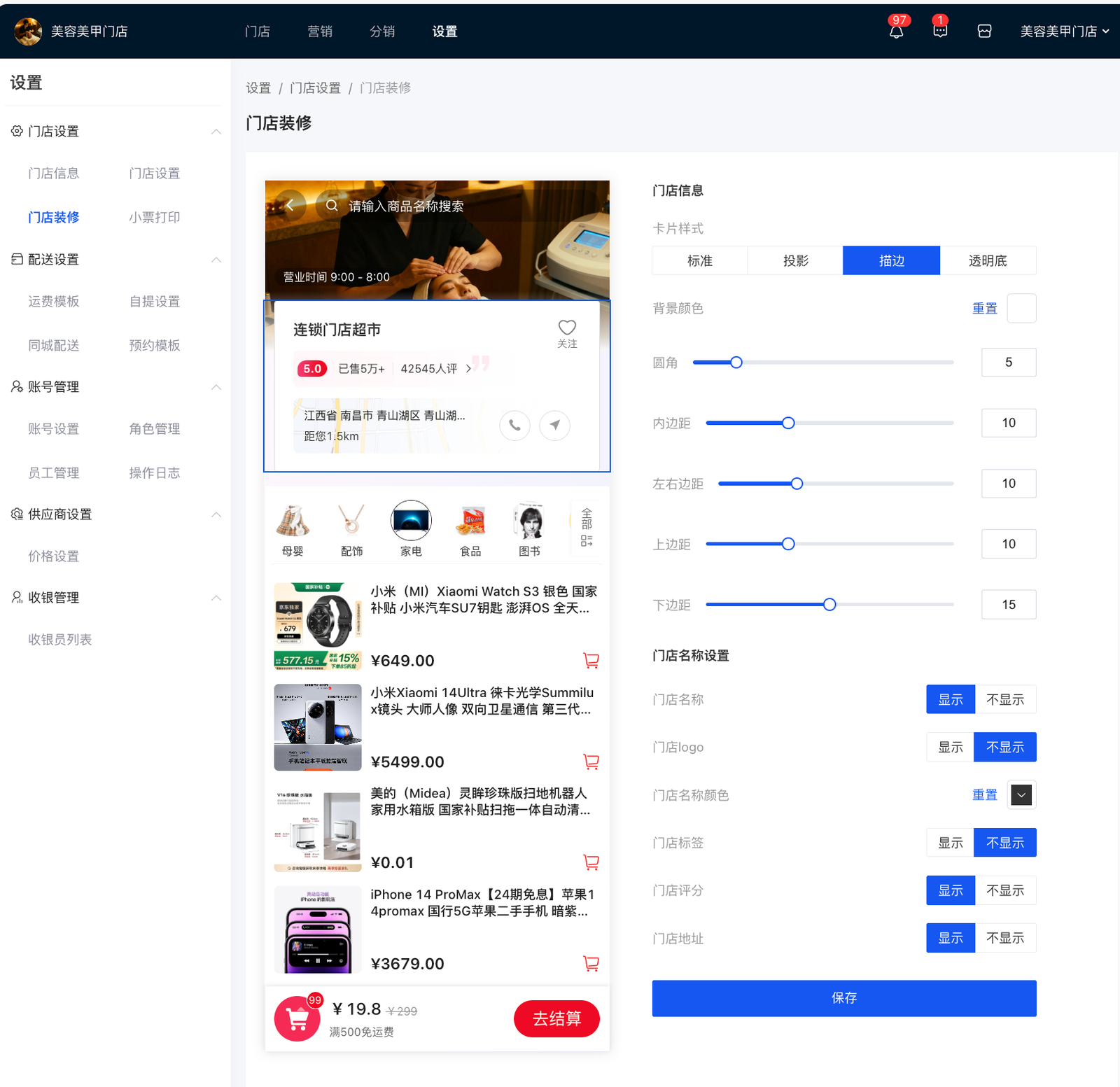Set 门店logo to 显示
This screenshot has height=1087, width=1120.
tap(950, 748)
